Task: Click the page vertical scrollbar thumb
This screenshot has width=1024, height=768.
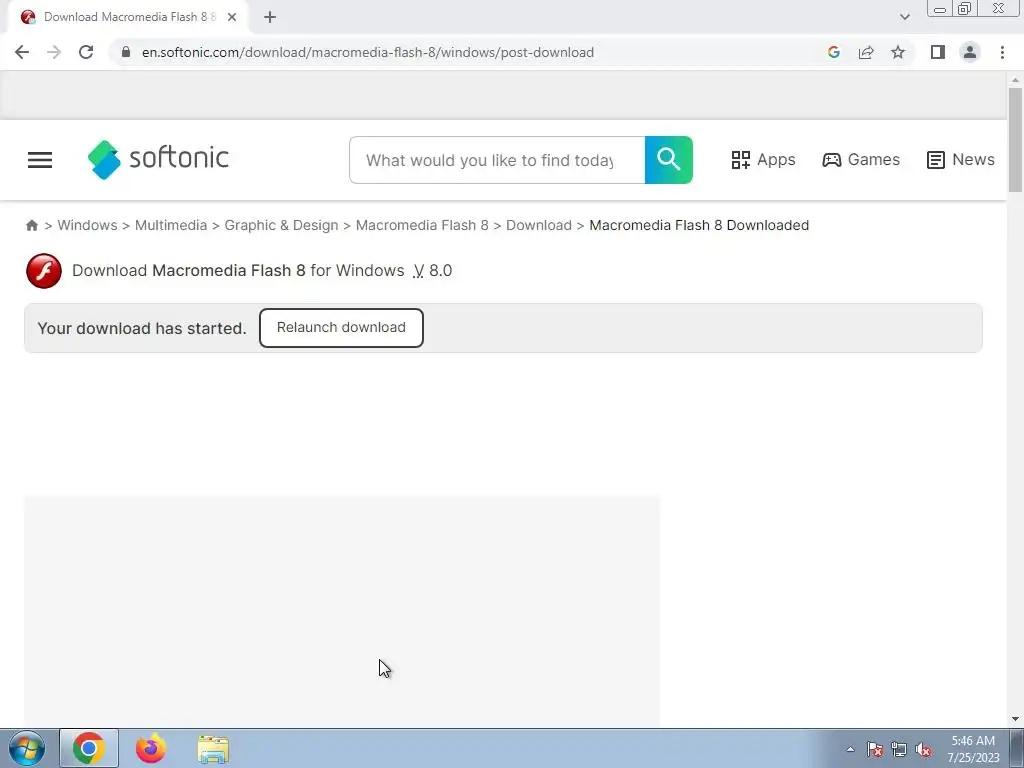Action: 1015,140
